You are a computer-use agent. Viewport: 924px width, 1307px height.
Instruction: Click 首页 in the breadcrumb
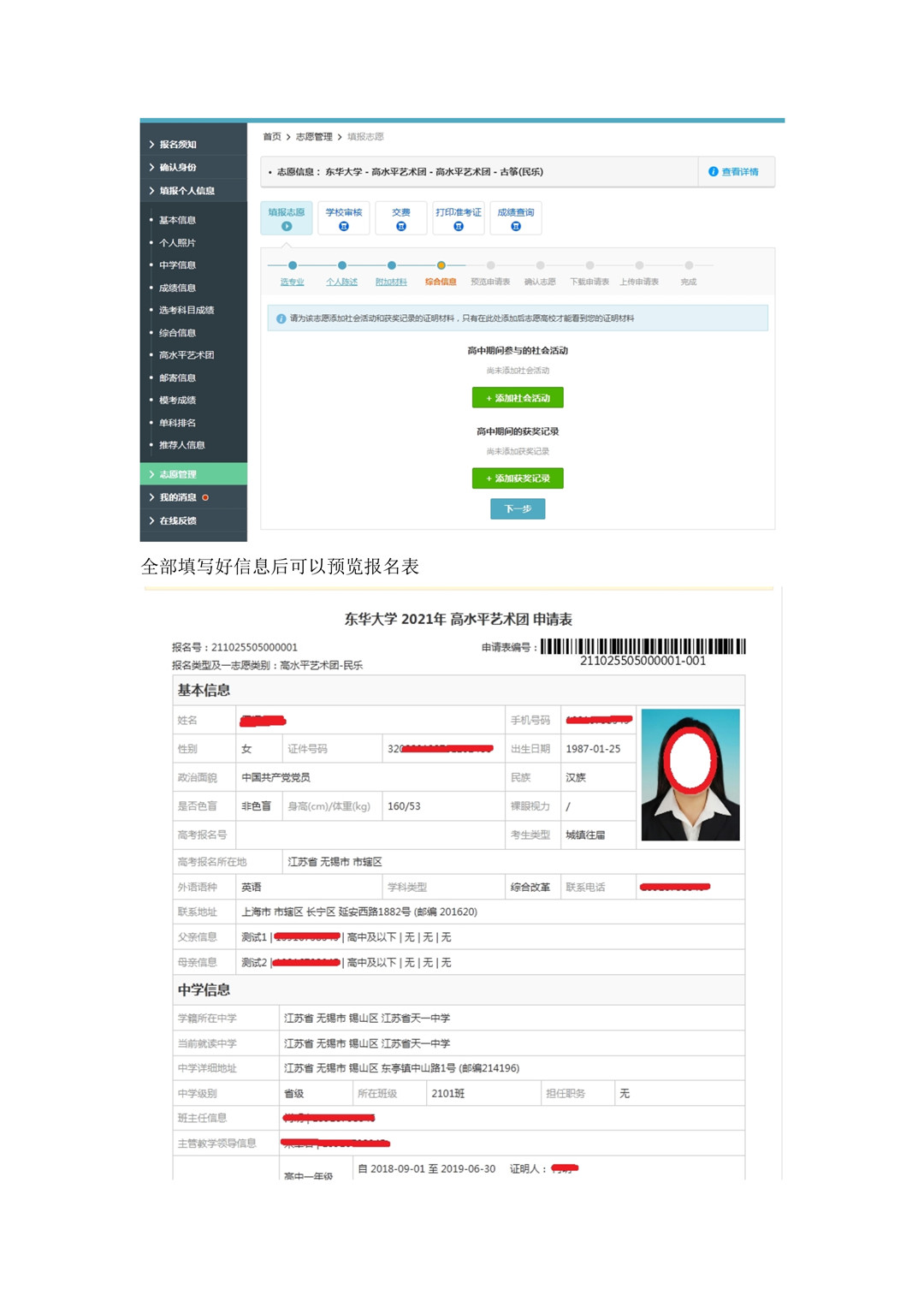(272, 137)
